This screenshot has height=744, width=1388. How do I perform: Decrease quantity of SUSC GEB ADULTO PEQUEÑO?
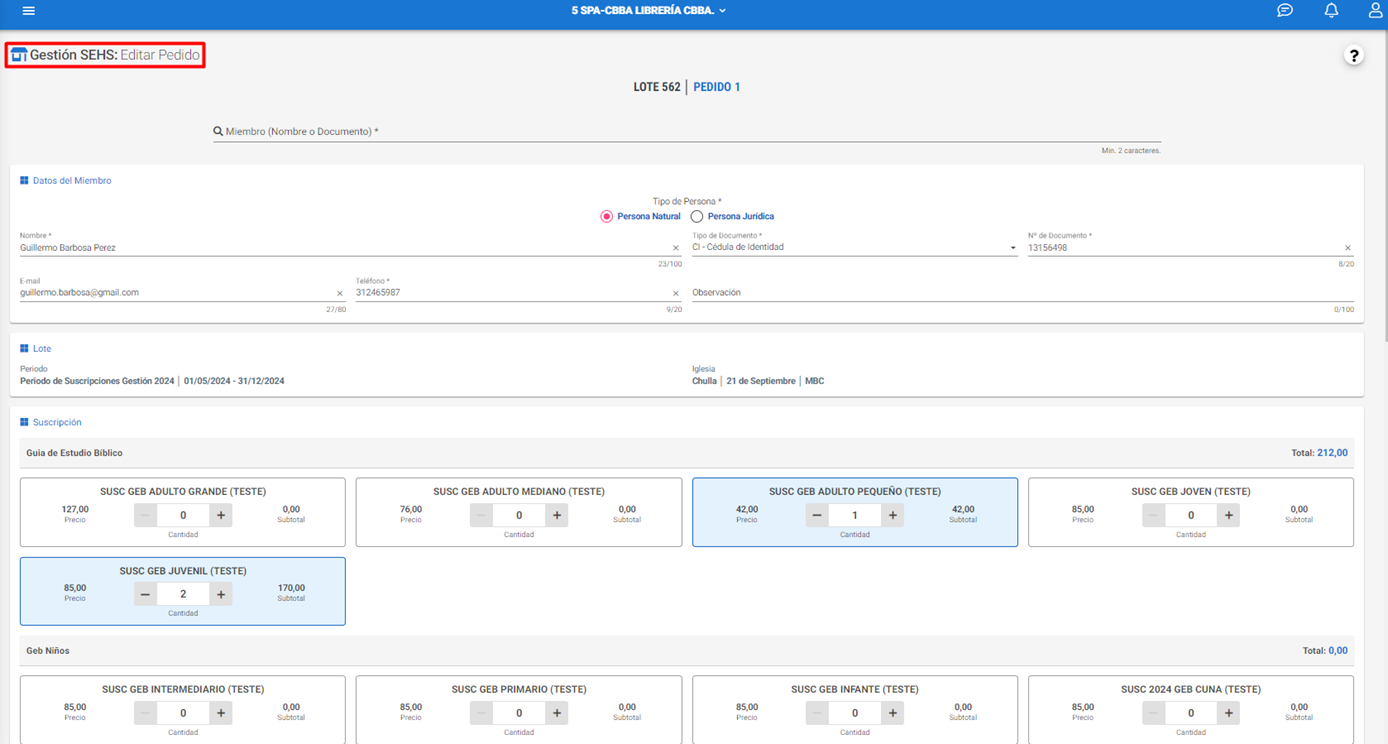point(817,515)
